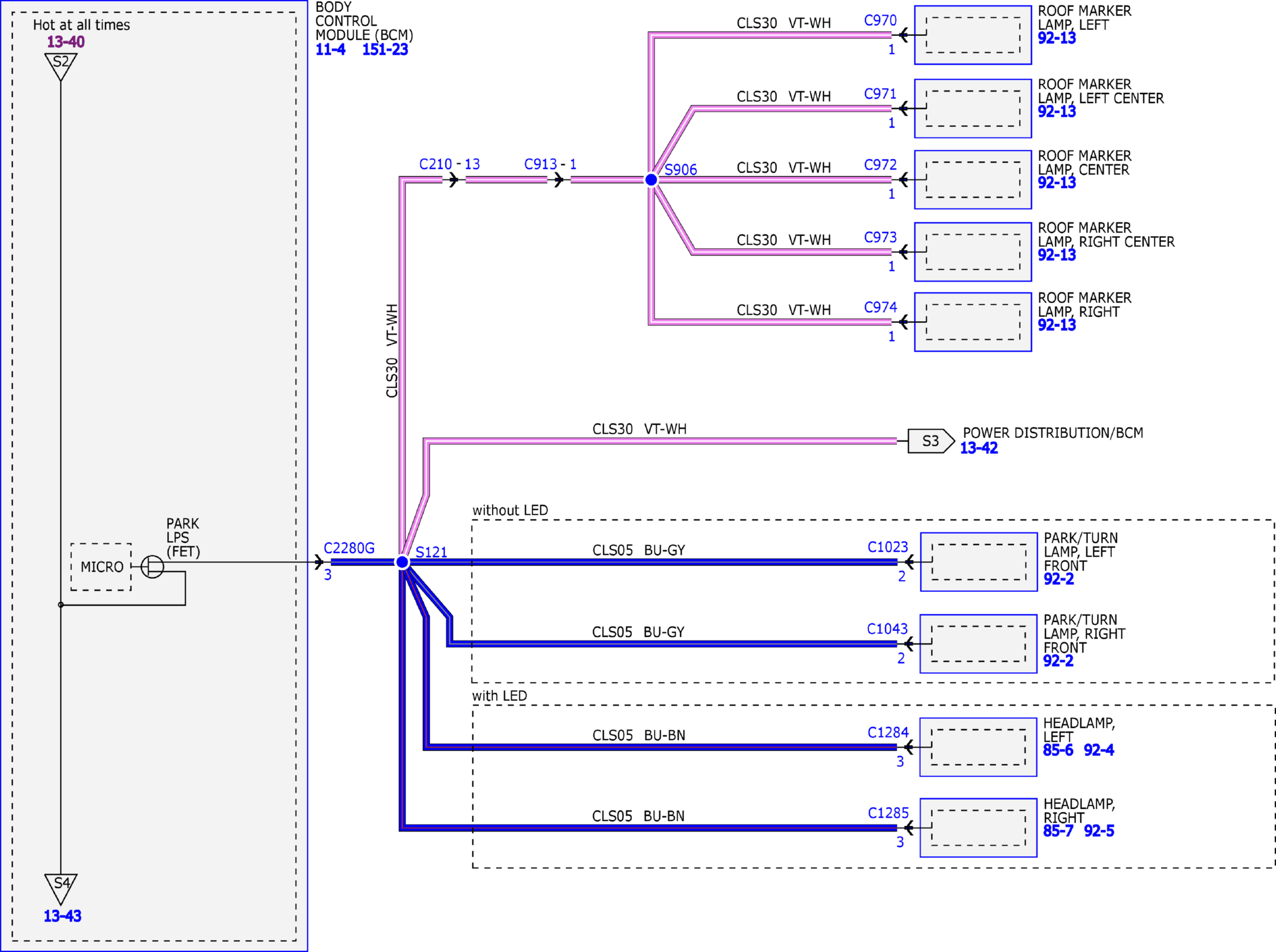Click CLS30 VT-WH label on wire to S3
1276x952 pixels.
click(640, 429)
